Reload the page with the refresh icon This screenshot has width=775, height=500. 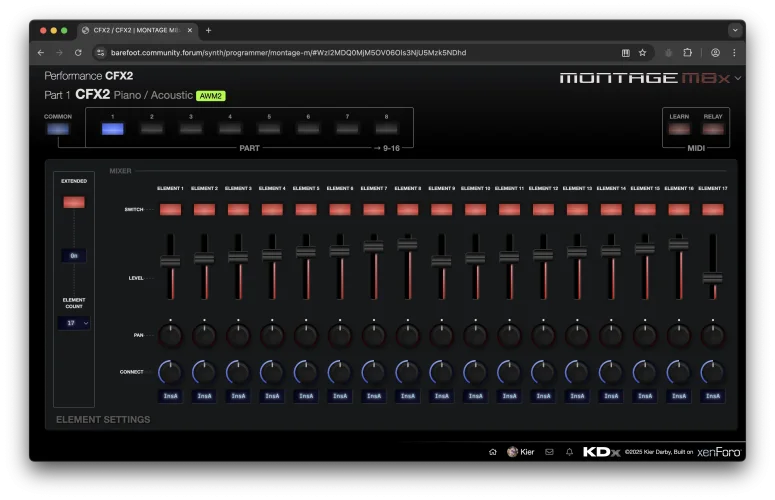point(78,53)
